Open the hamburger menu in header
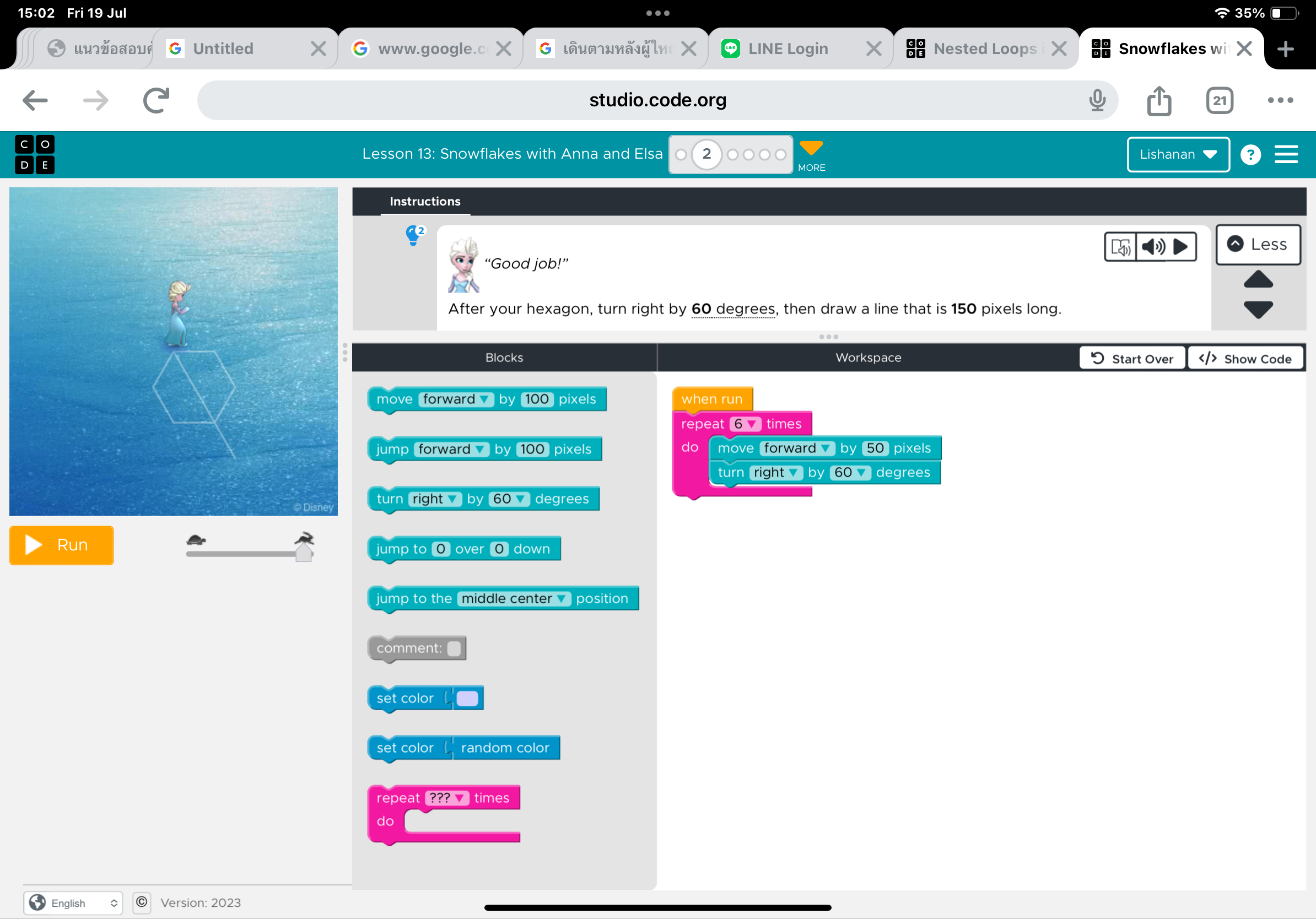The image size is (1316, 919). [1286, 154]
